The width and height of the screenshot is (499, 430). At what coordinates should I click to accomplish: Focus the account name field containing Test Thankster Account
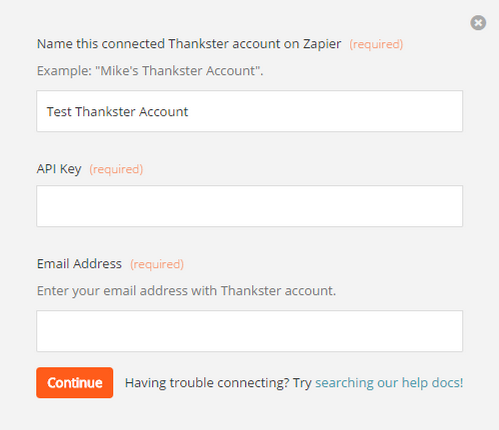point(249,111)
